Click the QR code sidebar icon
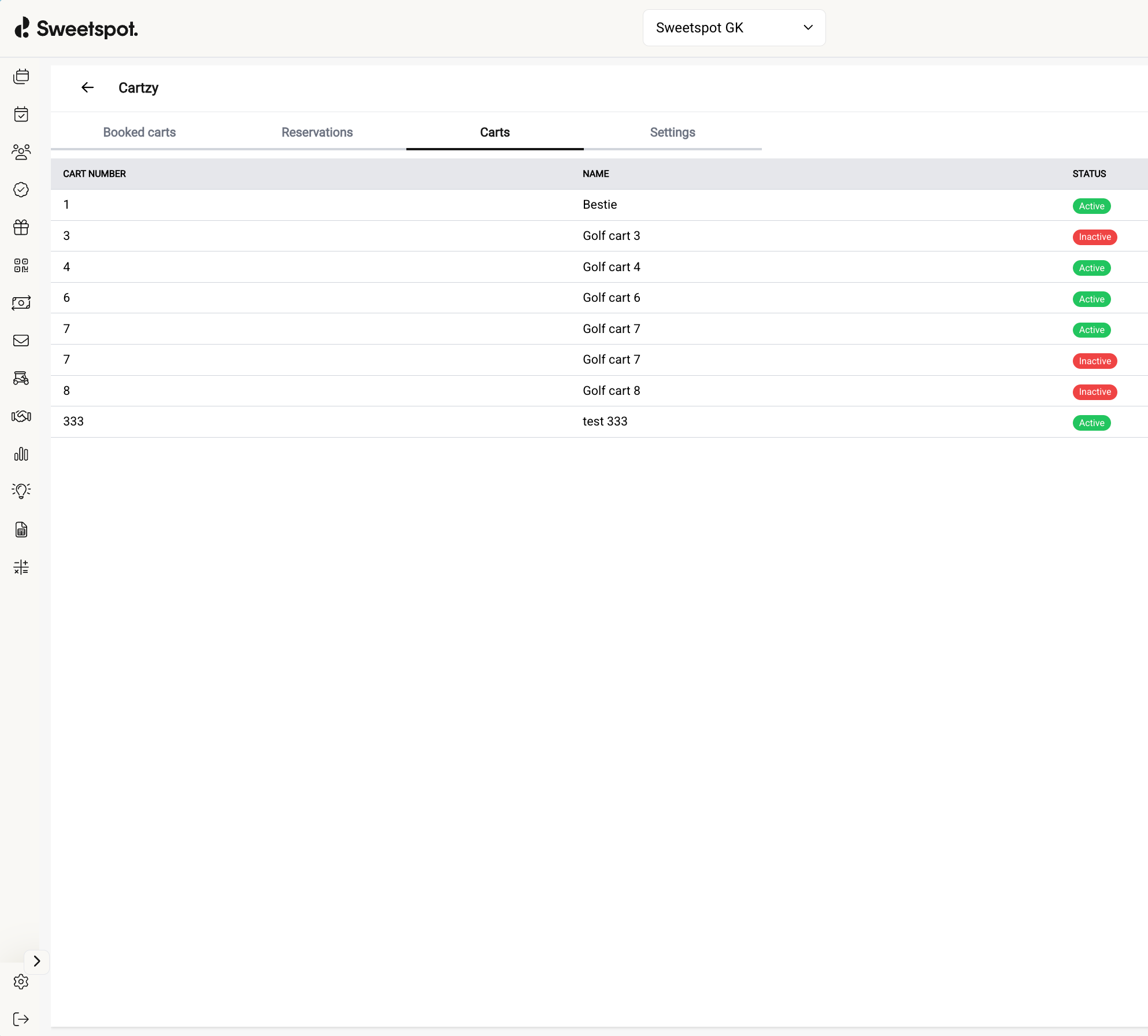Image resolution: width=1148 pixels, height=1036 pixels. click(x=21, y=265)
